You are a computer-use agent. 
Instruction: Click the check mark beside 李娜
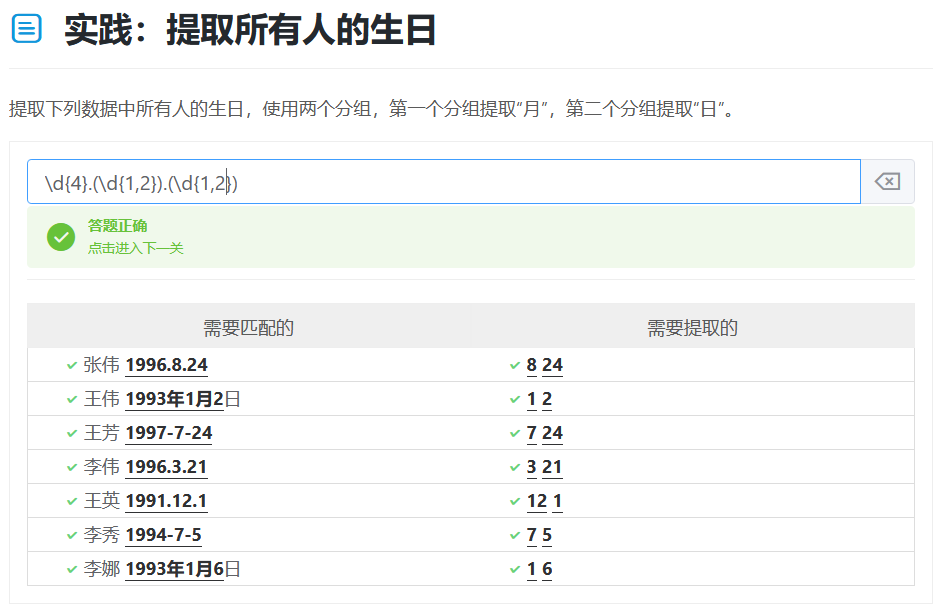pyautogui.click(x=72, y=570)
